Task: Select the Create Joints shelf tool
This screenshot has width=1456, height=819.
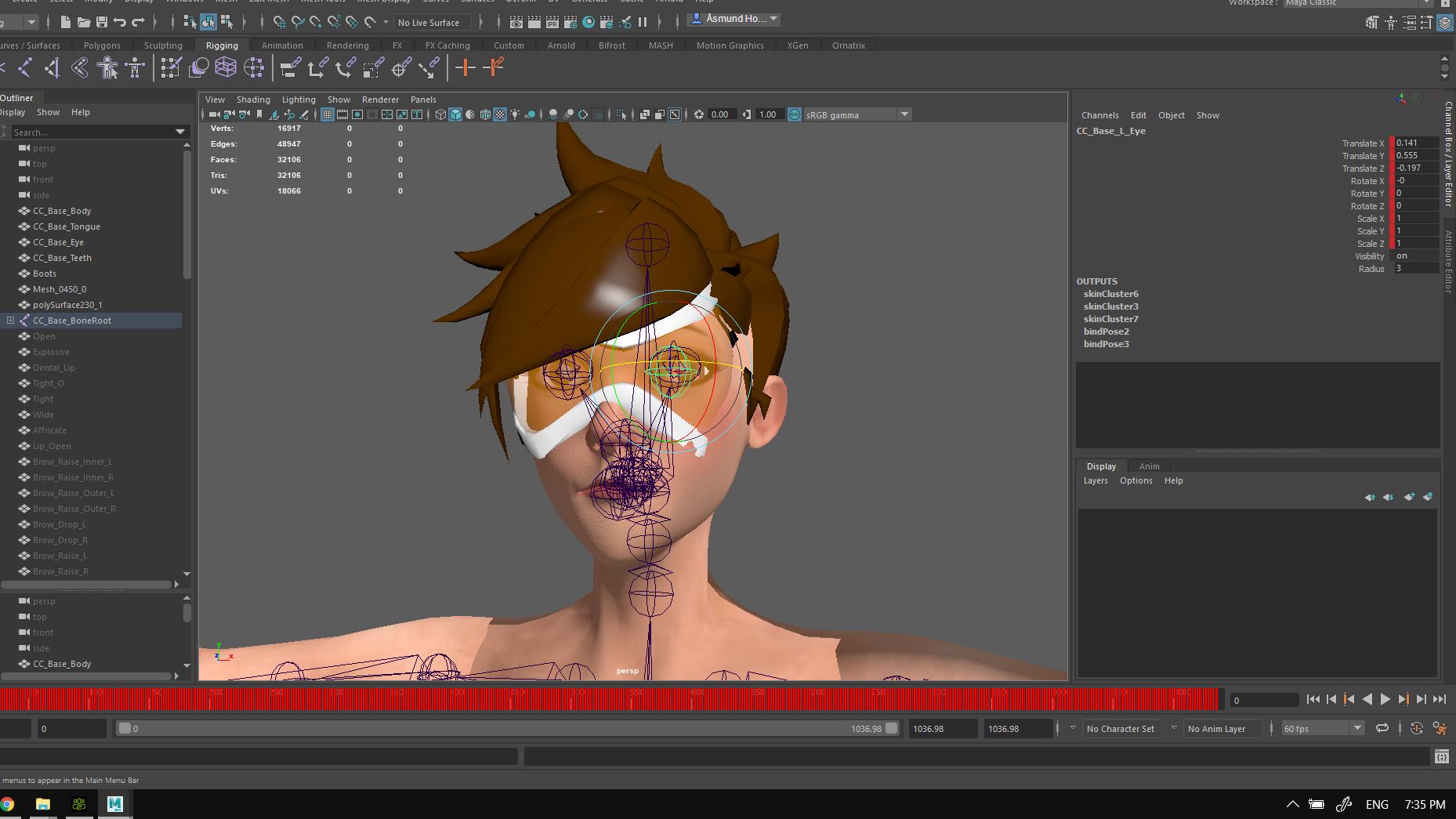Action: tap(24, 68)
